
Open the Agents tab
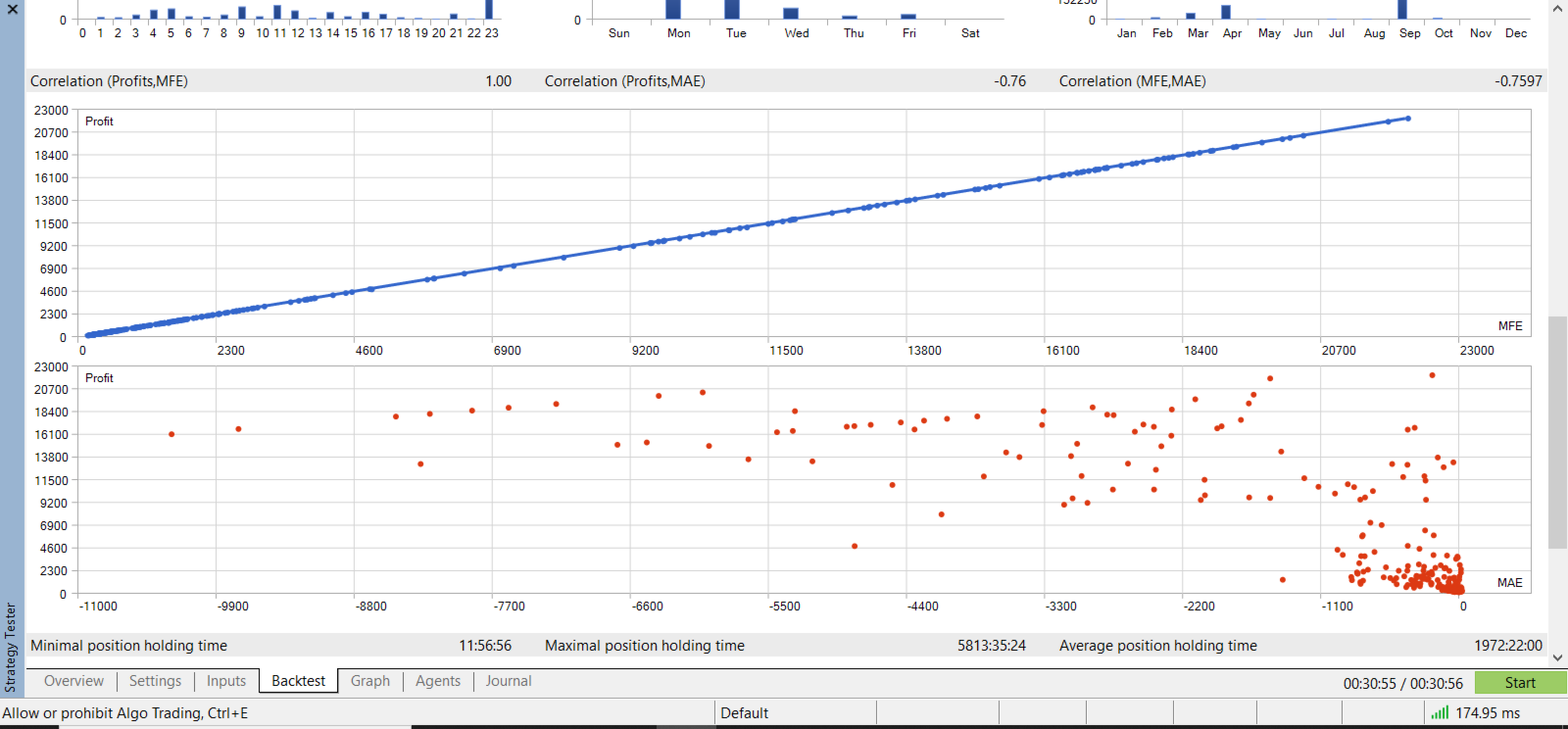point(438,681)
